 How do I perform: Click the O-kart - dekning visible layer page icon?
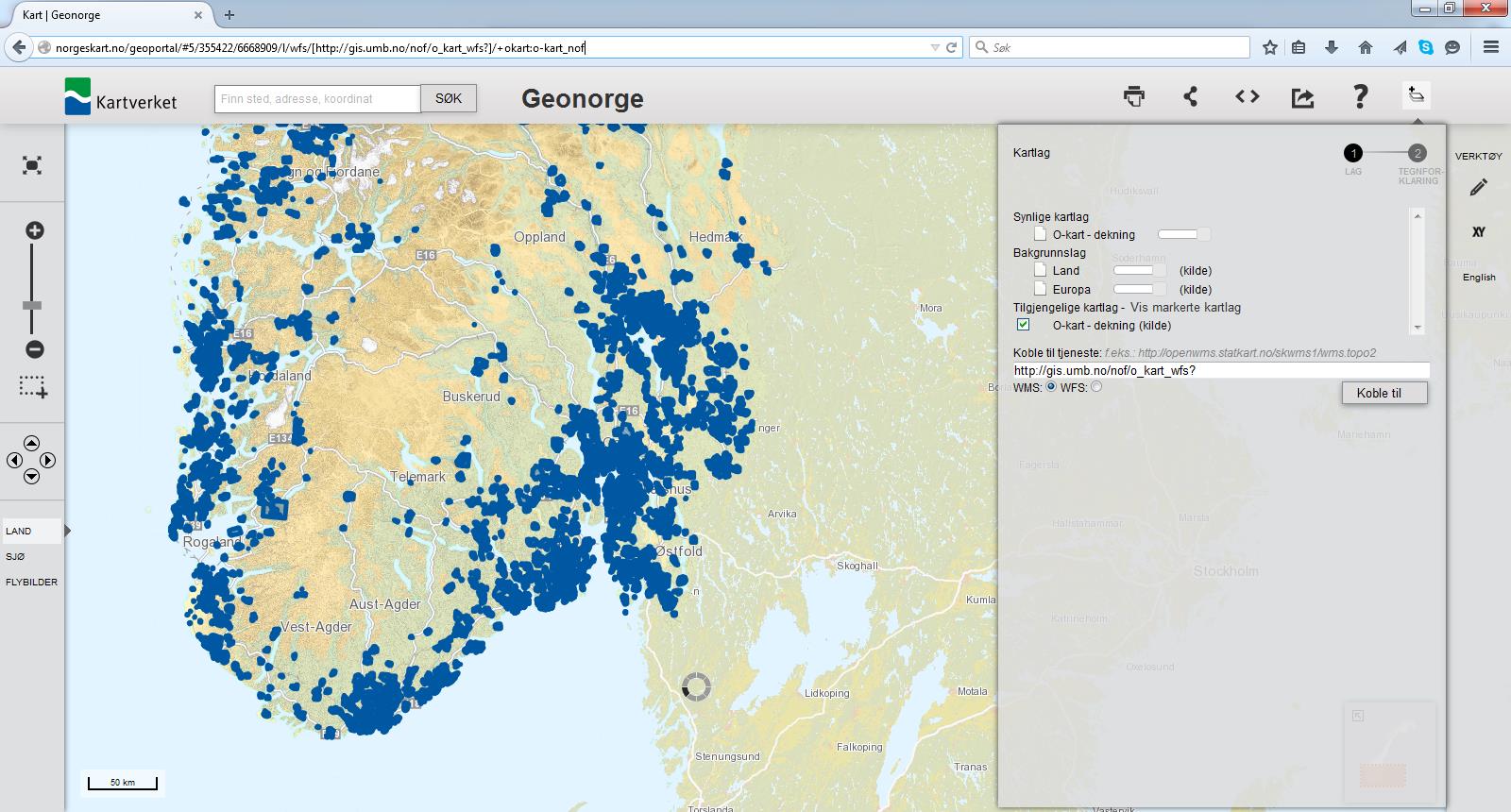pyautogui.click(x=1040, y=234)
